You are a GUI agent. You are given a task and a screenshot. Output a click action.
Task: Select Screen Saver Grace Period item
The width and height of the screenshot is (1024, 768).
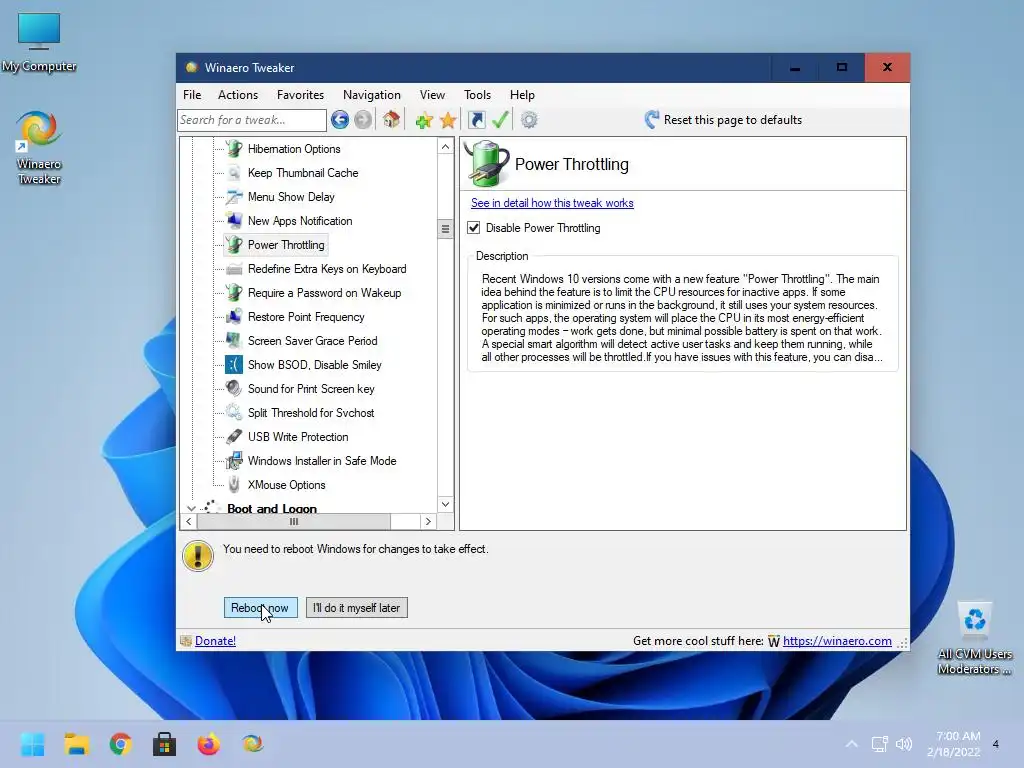(x=313, y=341)
